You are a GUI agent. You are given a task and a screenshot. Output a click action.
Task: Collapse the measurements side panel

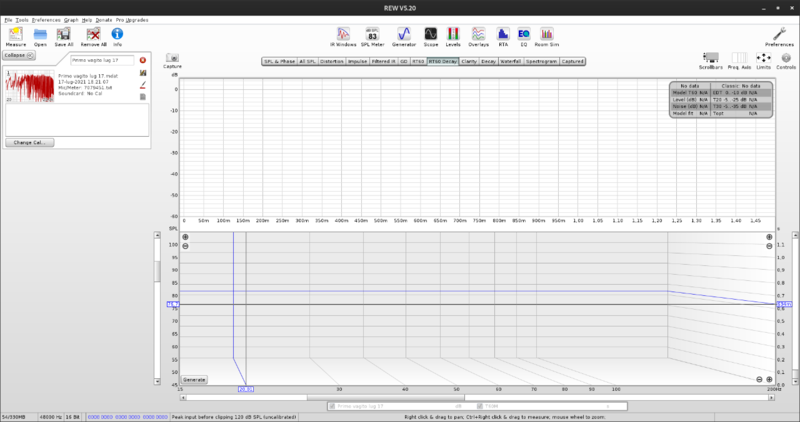tap(19, 56)
